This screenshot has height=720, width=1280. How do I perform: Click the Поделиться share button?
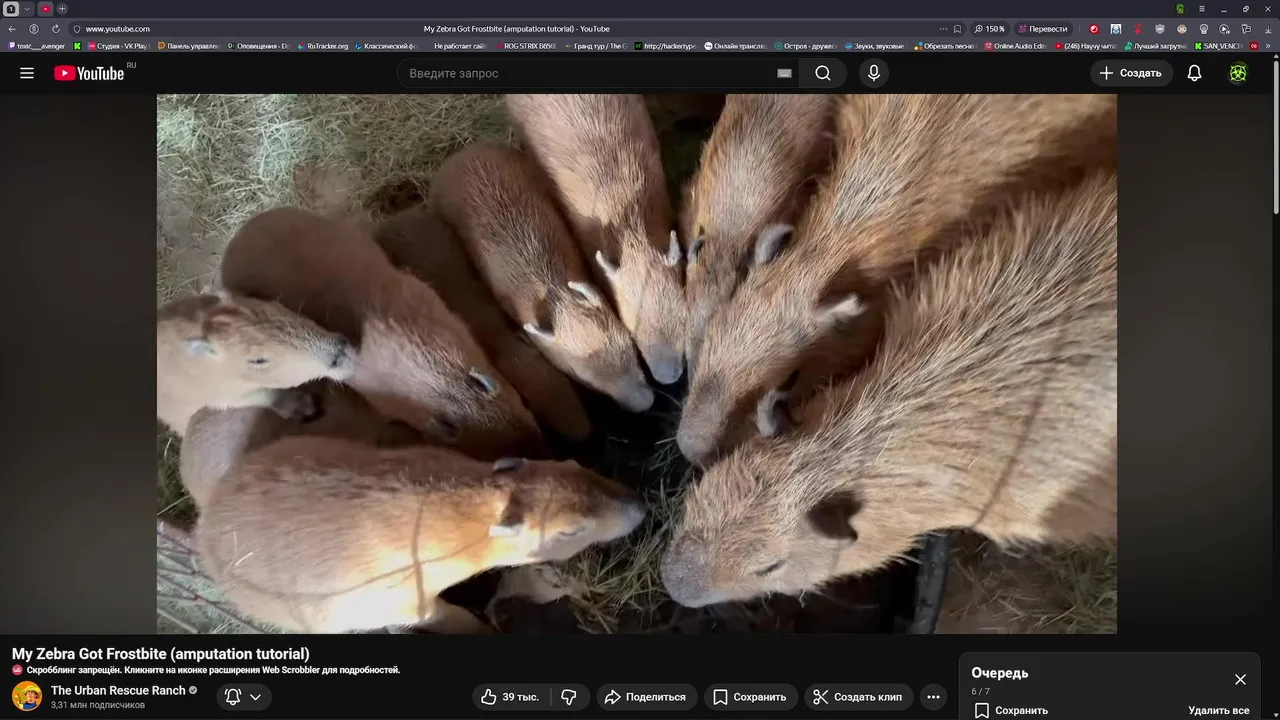pyautogui.click(x=645, y=697)
